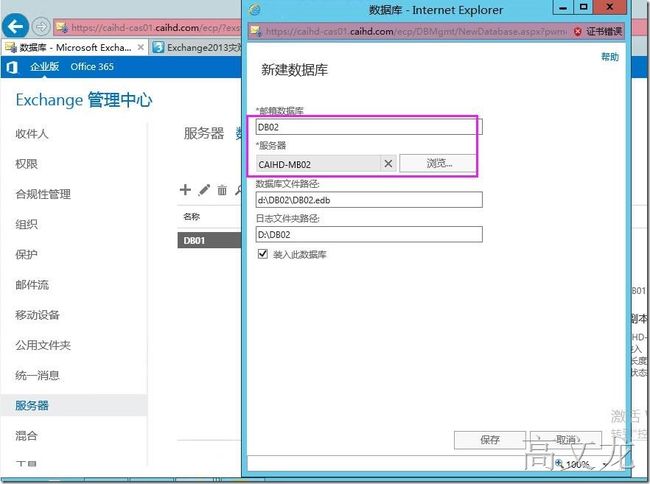The image size is (650, 484).
Task: Select Office 365 in the header
Action: coord(92,67)
